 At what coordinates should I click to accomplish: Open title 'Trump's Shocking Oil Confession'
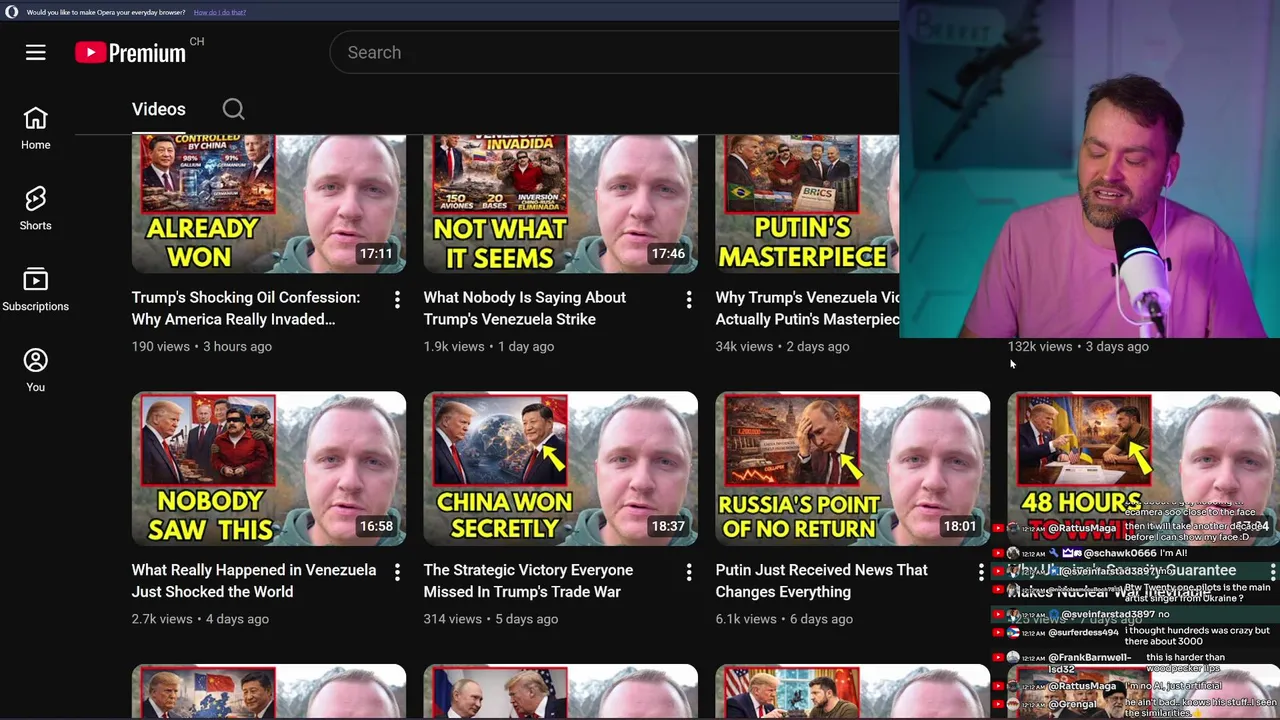coord(246,308)
